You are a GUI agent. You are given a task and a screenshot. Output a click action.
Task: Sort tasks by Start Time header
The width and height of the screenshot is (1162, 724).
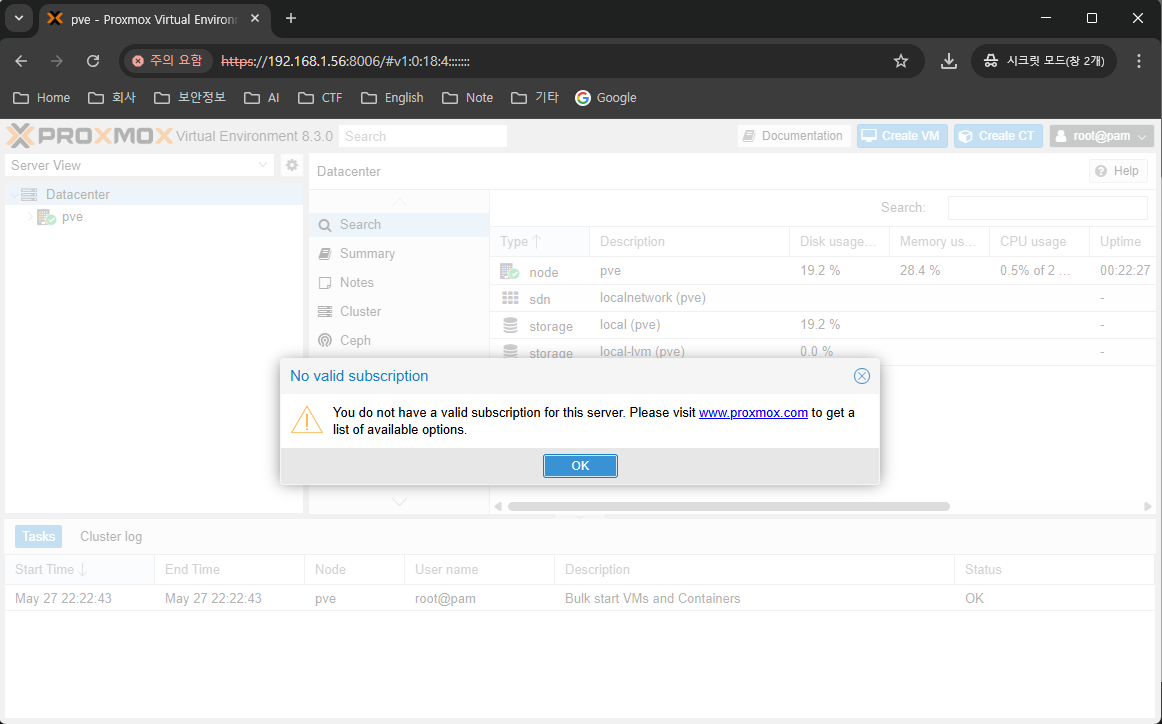[x=79, y=569]
